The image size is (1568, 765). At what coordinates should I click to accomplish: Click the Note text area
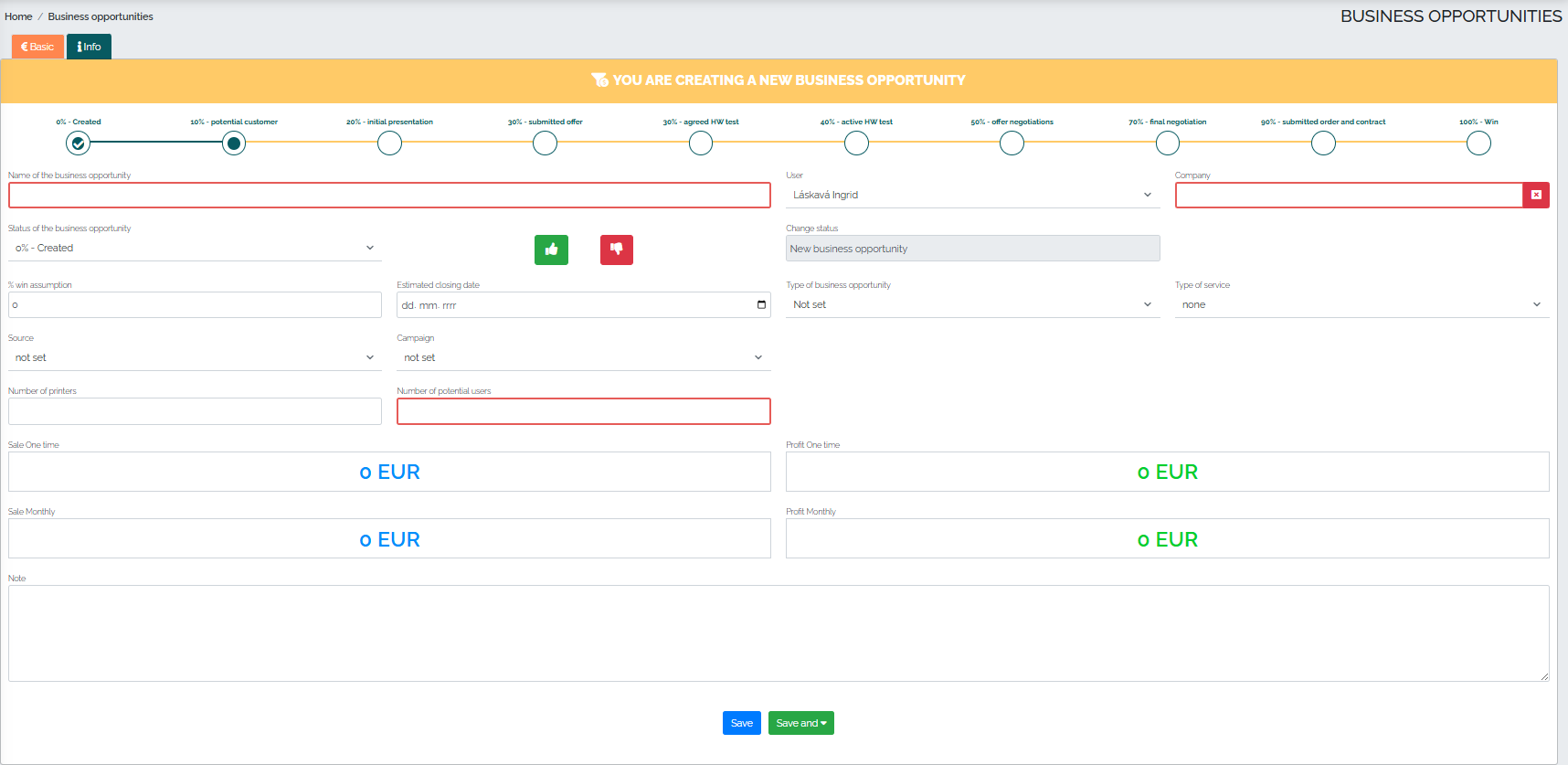coord(779,633)
